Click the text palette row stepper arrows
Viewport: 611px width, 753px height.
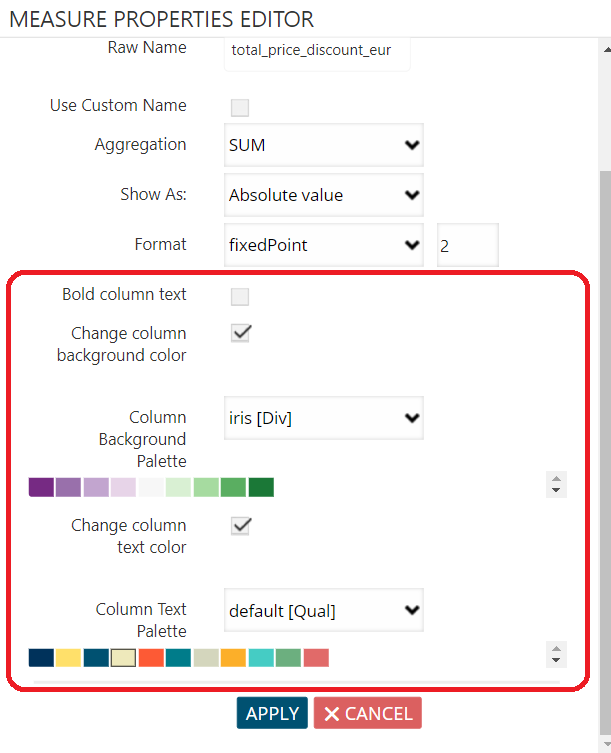(556, 655)
